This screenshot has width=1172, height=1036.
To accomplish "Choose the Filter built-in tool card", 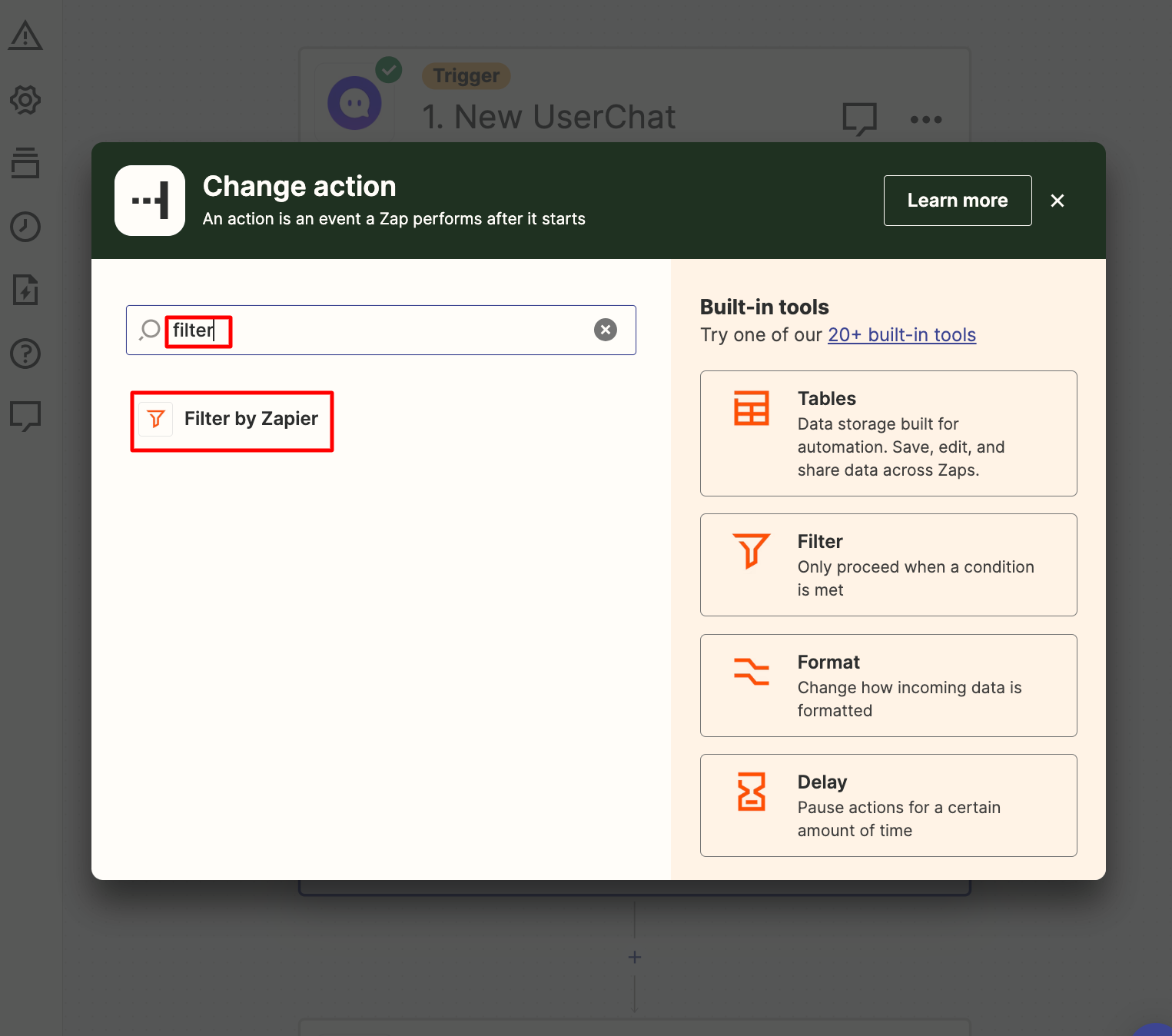I will (888, 565).
